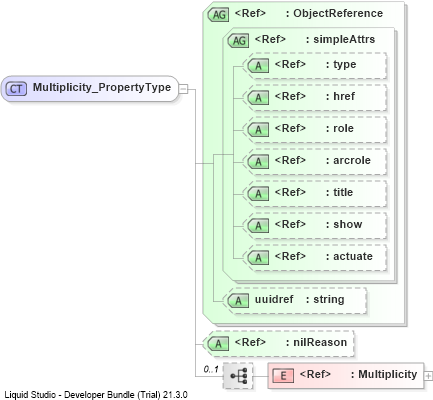This screenshot has height=400, width=433.
Task: Click the AG icon of ObjectReference
Action: (x=218, y=15)
